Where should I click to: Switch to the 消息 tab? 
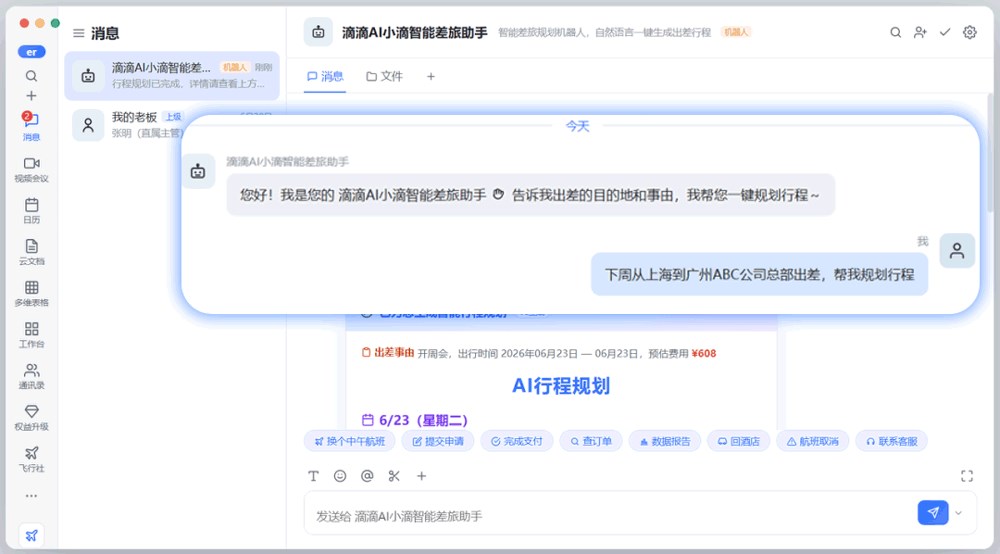click(325, 77)
